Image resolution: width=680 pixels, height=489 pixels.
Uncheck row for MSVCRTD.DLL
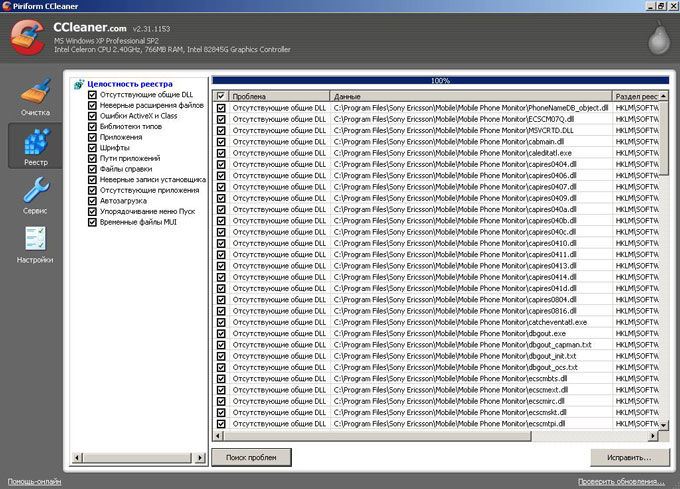click(221, 130)
